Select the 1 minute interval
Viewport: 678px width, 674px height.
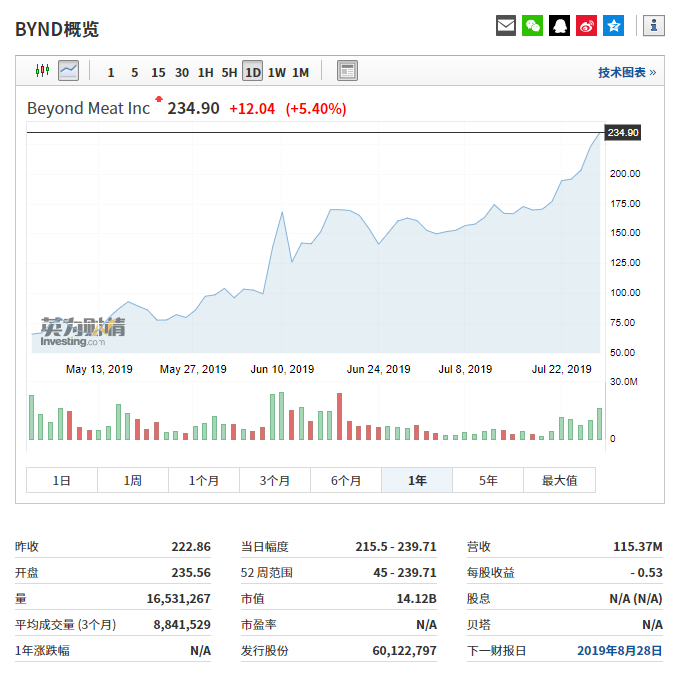[x=111, y=72]
